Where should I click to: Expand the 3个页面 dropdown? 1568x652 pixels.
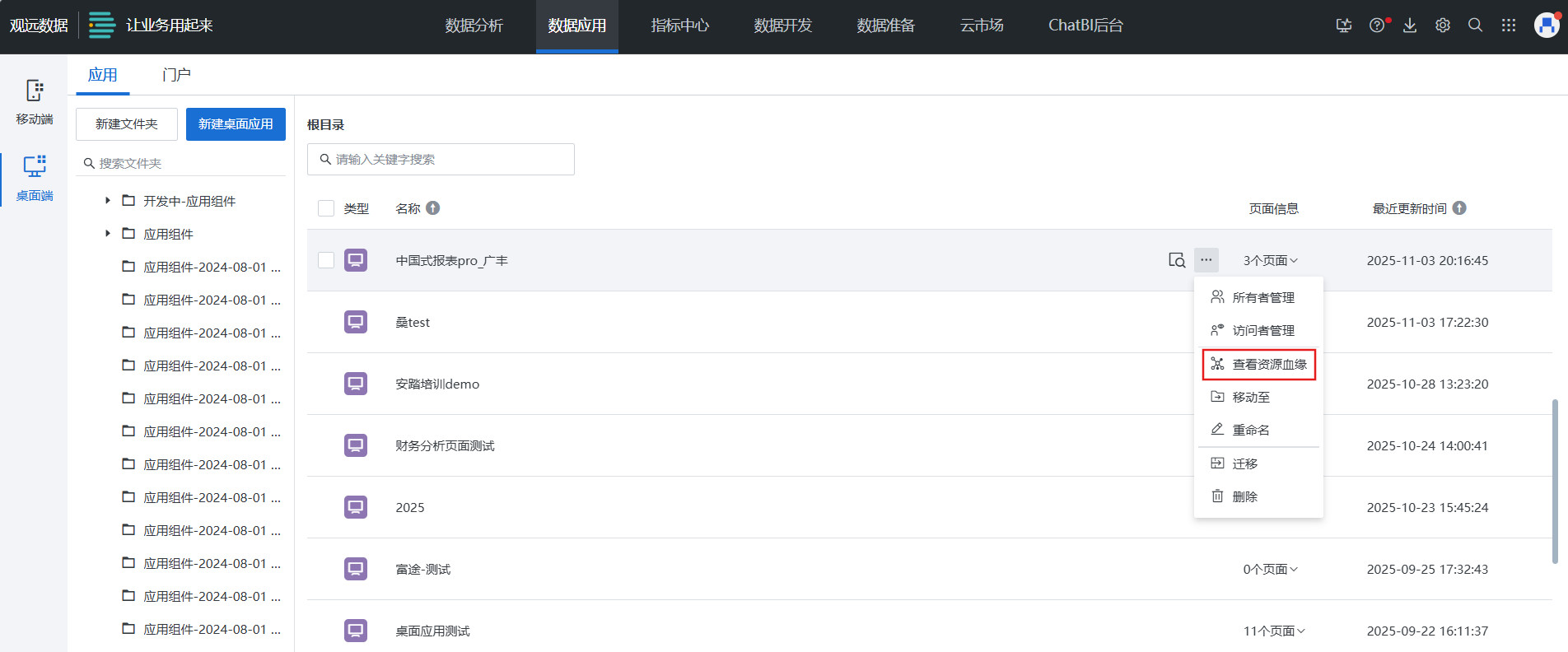point(1270,260)
